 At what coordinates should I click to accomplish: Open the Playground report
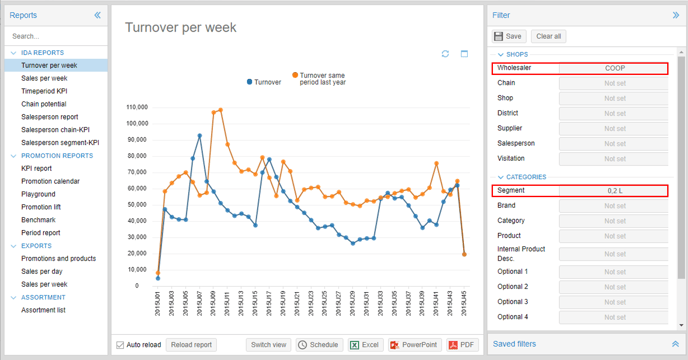pyautogui.click(x=38, y=194)
